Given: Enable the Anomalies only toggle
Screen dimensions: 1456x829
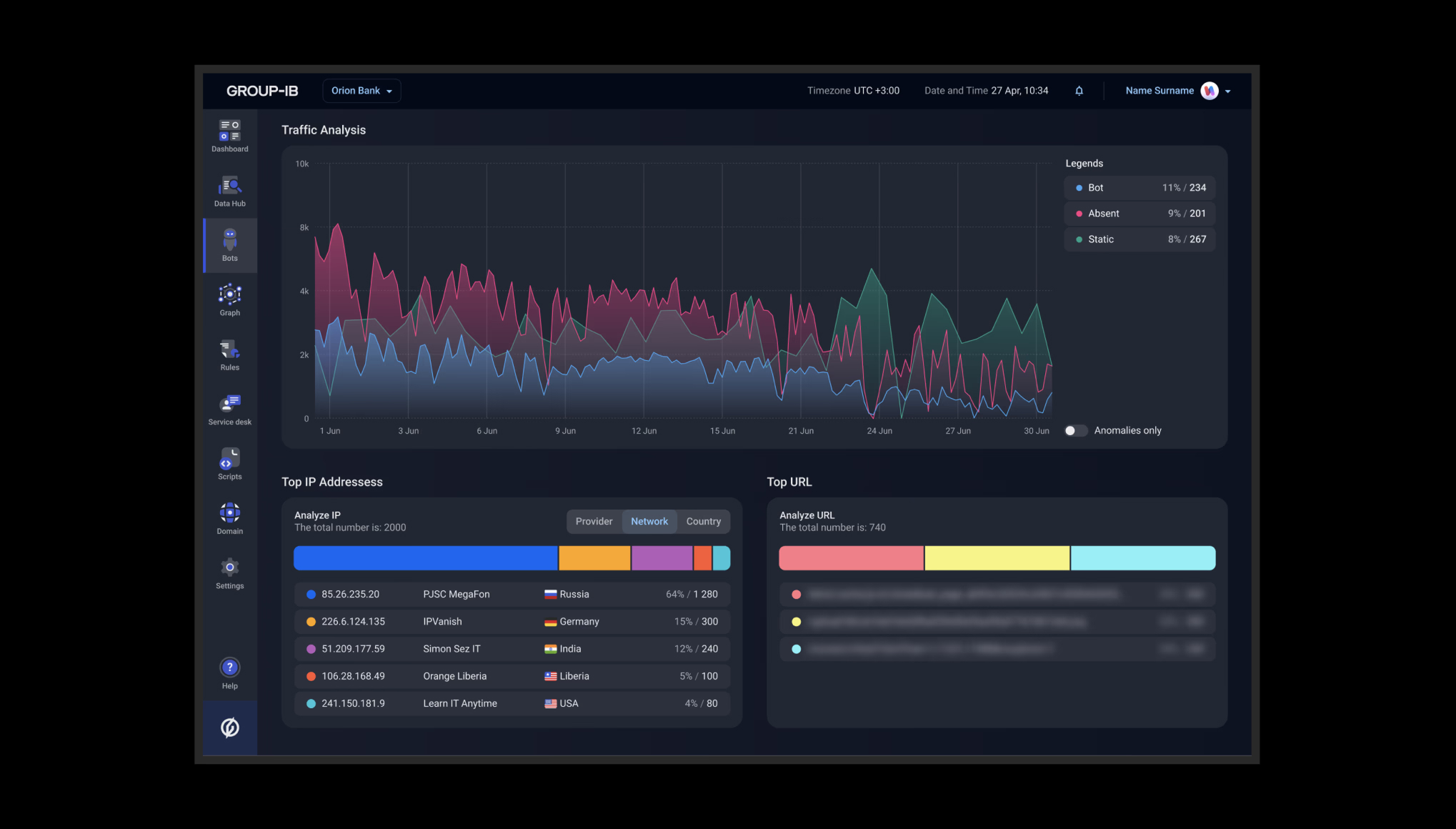Looking at the screenshot, I should [1075, 430].
